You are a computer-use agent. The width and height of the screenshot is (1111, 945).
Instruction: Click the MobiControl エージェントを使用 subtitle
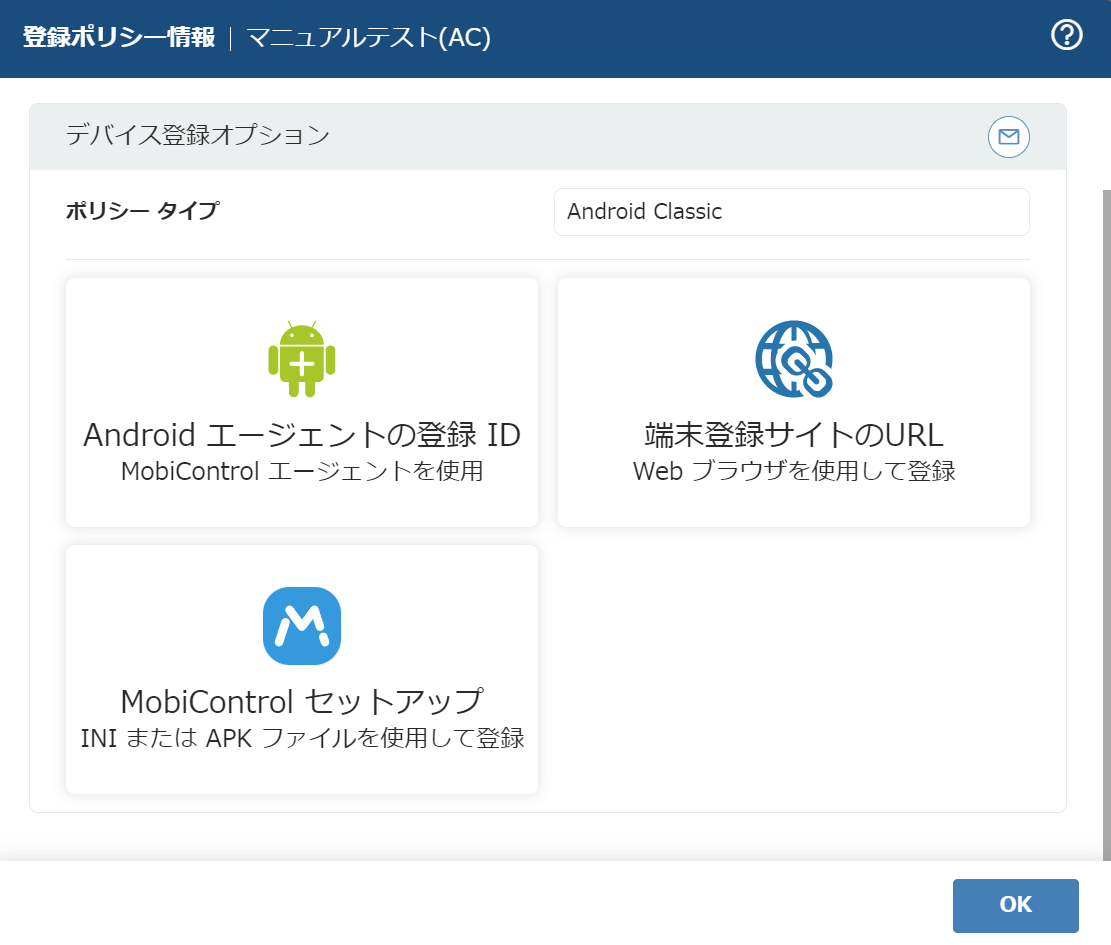(x=302, y=471)
